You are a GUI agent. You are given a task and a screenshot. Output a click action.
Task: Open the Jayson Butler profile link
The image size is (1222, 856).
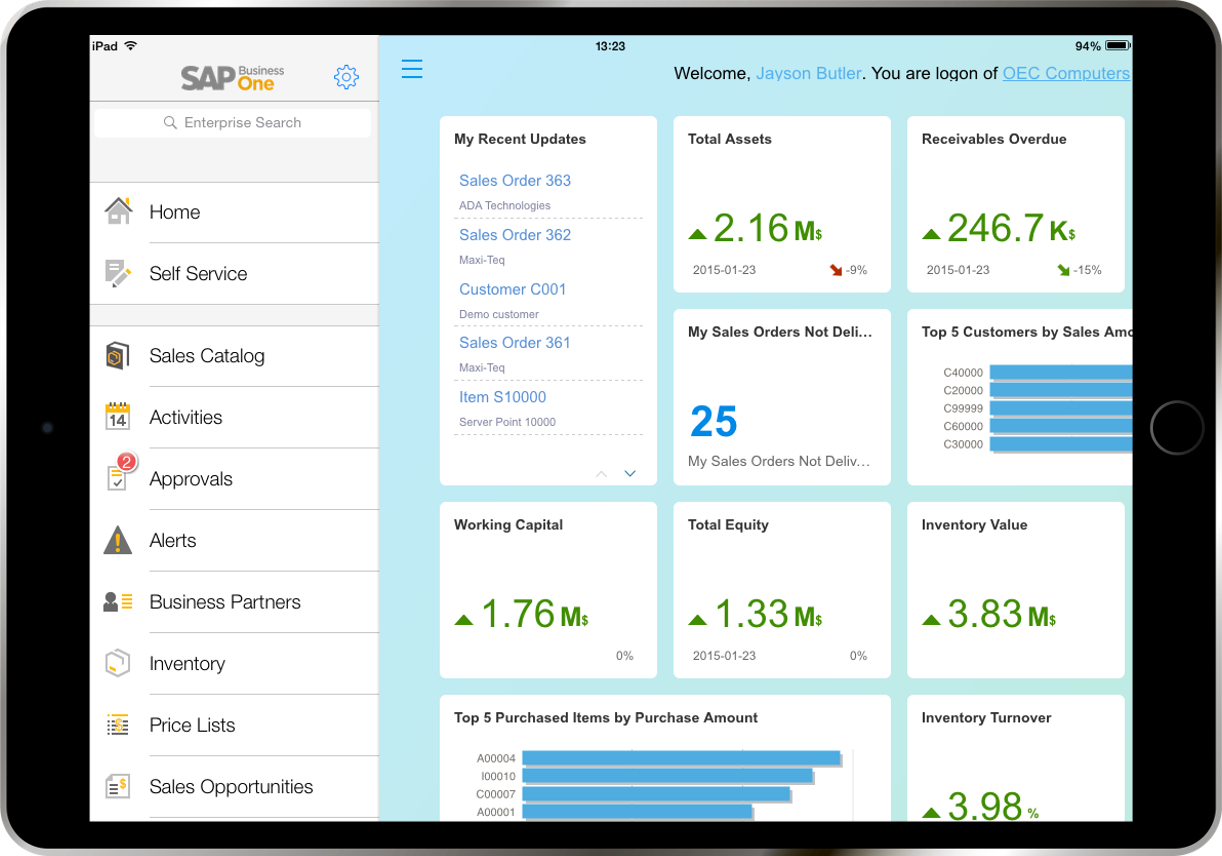(808, 73)
